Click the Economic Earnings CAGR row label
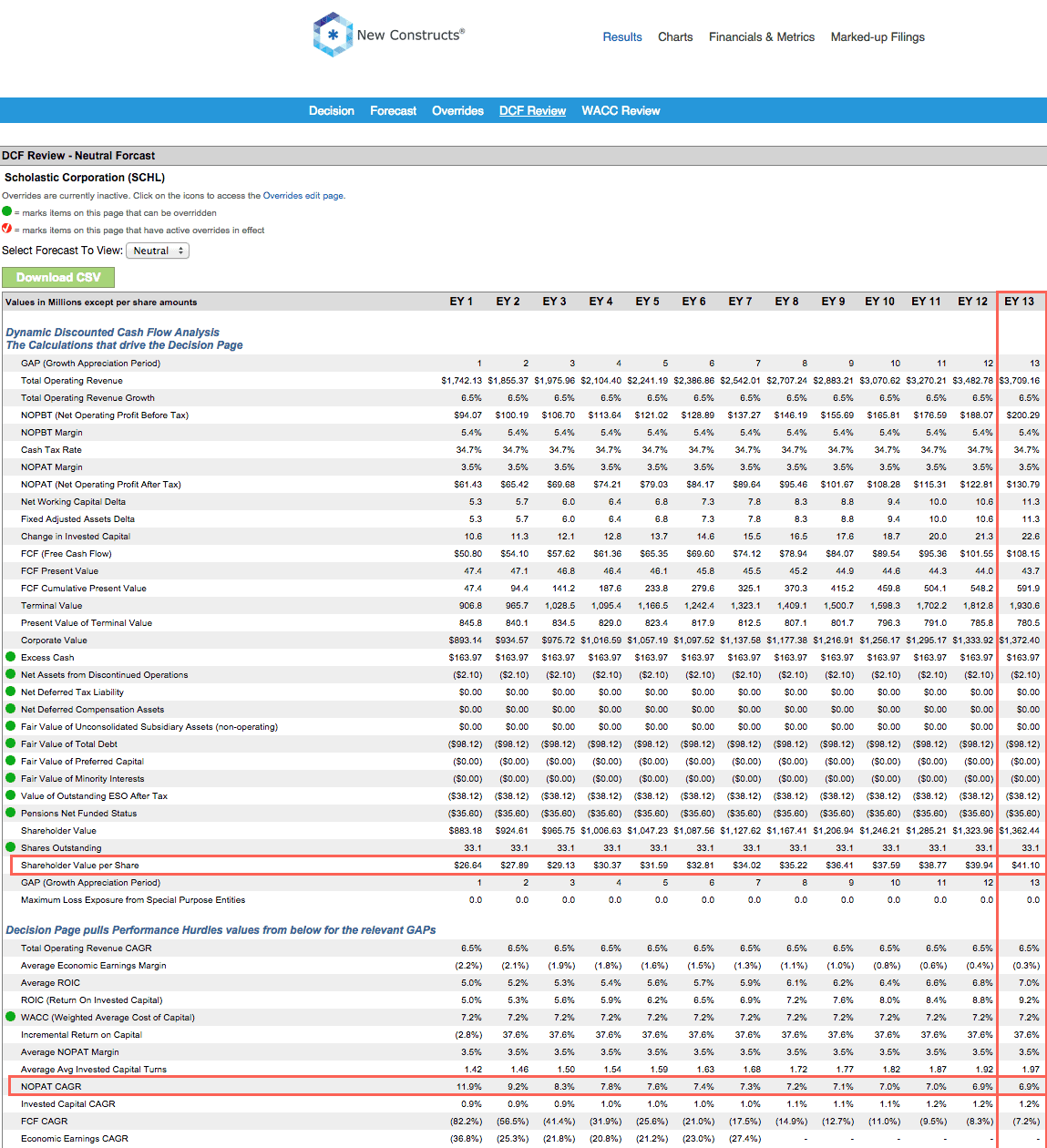Screen dimensions: 1047x1148 (x=75, y=1138)
